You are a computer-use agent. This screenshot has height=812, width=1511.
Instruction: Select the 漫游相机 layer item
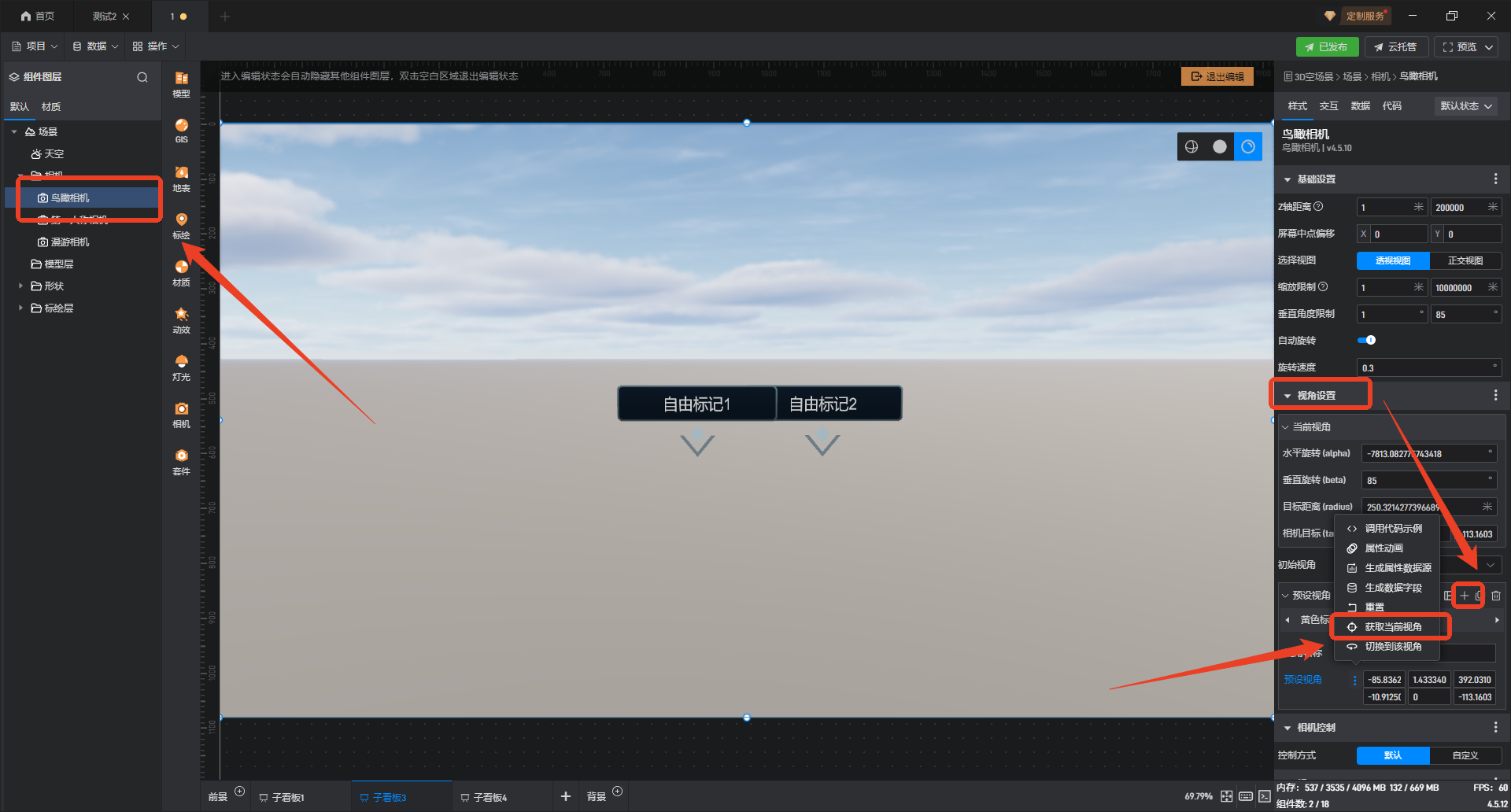point(69,242)
